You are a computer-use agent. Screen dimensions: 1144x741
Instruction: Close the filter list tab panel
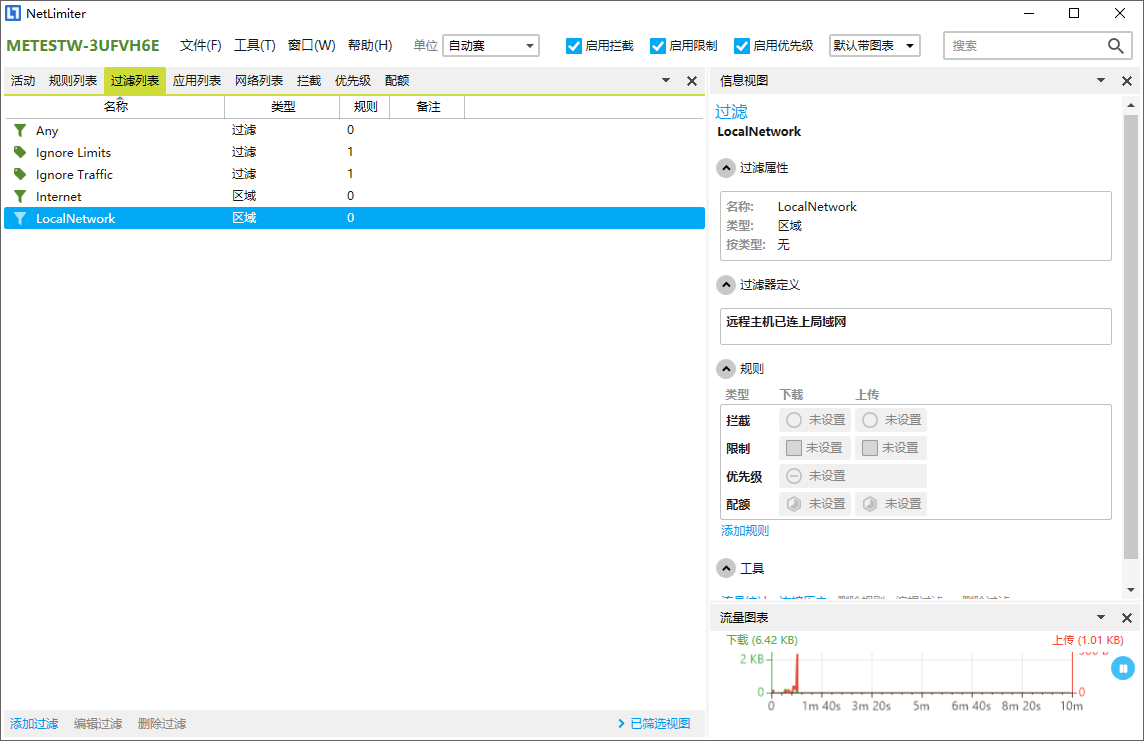692,81
